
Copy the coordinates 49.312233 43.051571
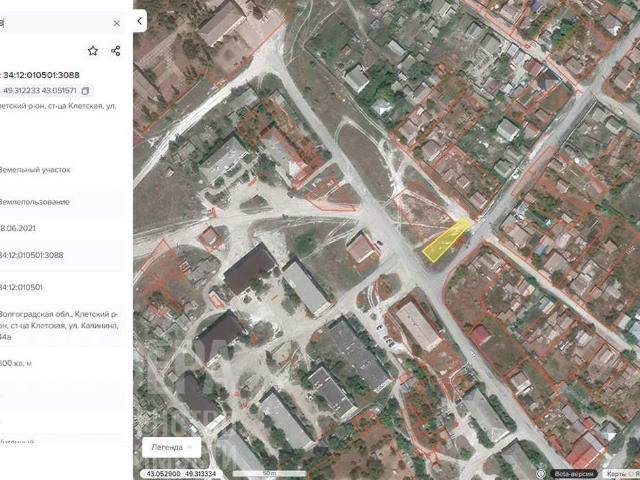coord(85,91)
